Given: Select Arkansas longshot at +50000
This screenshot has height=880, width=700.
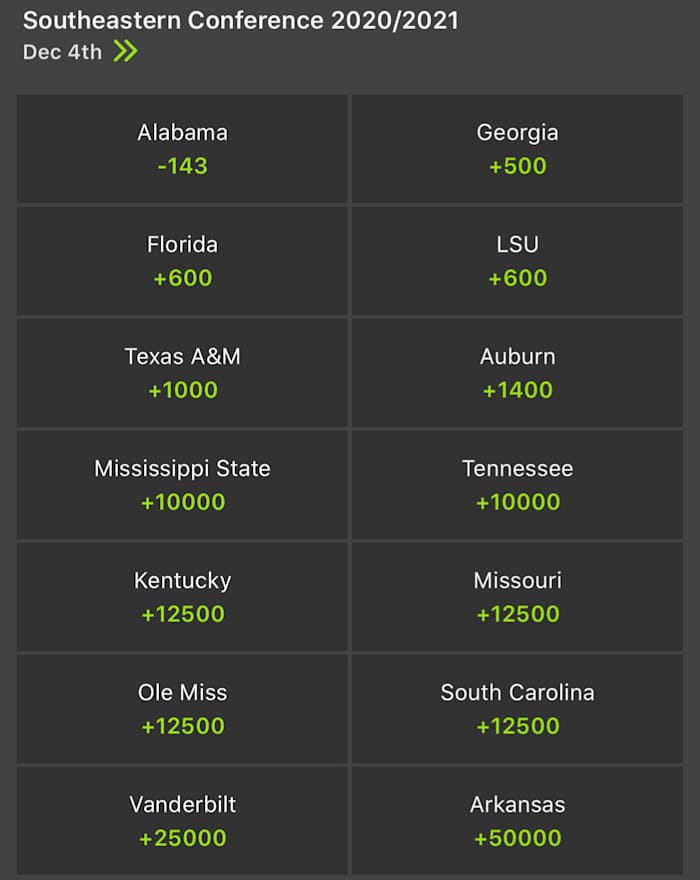Looking at the screenshot, I should pyautogui.click(x=516, y=820).
